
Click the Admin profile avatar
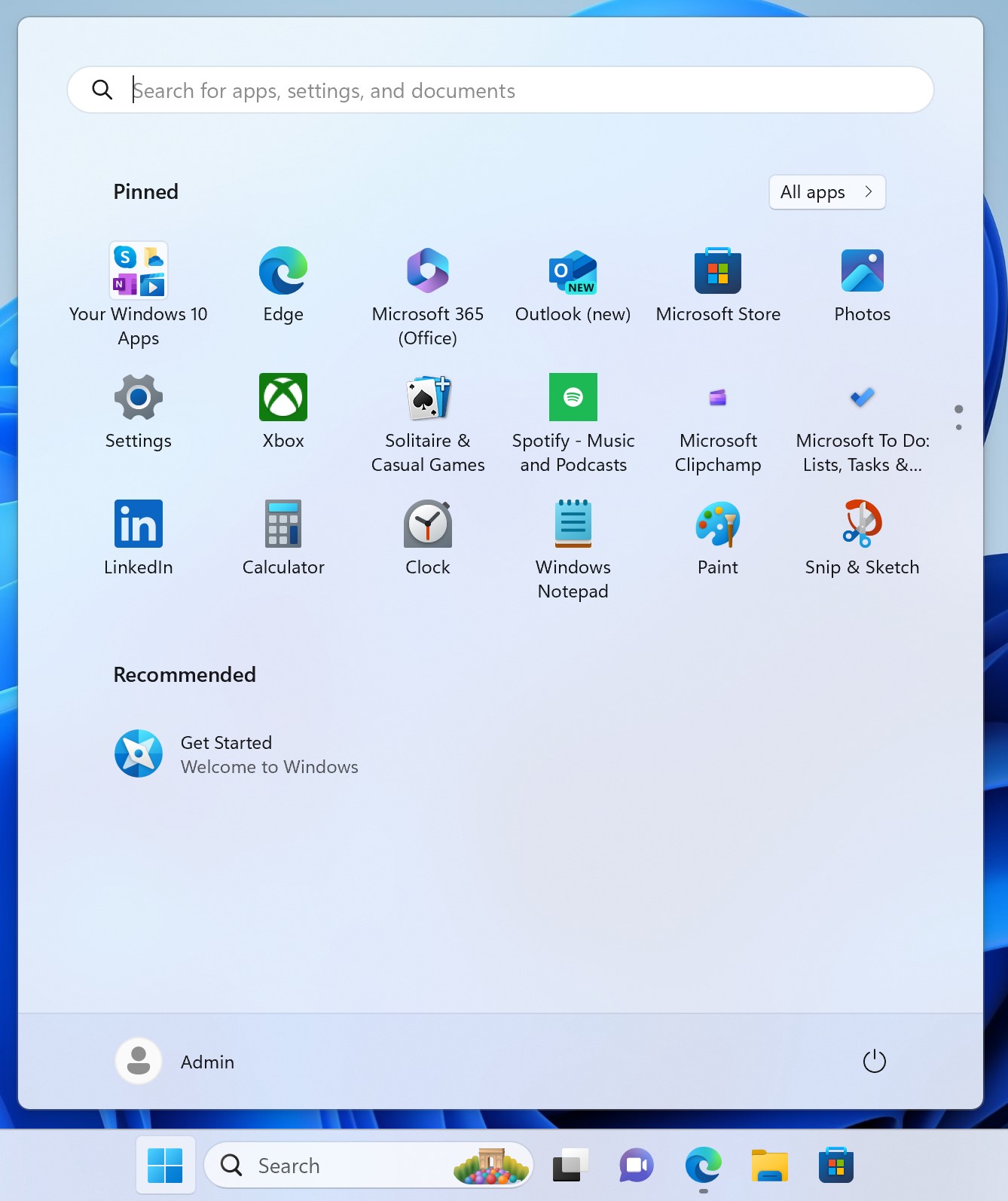pyautogui.click(x=139, y=1062)
